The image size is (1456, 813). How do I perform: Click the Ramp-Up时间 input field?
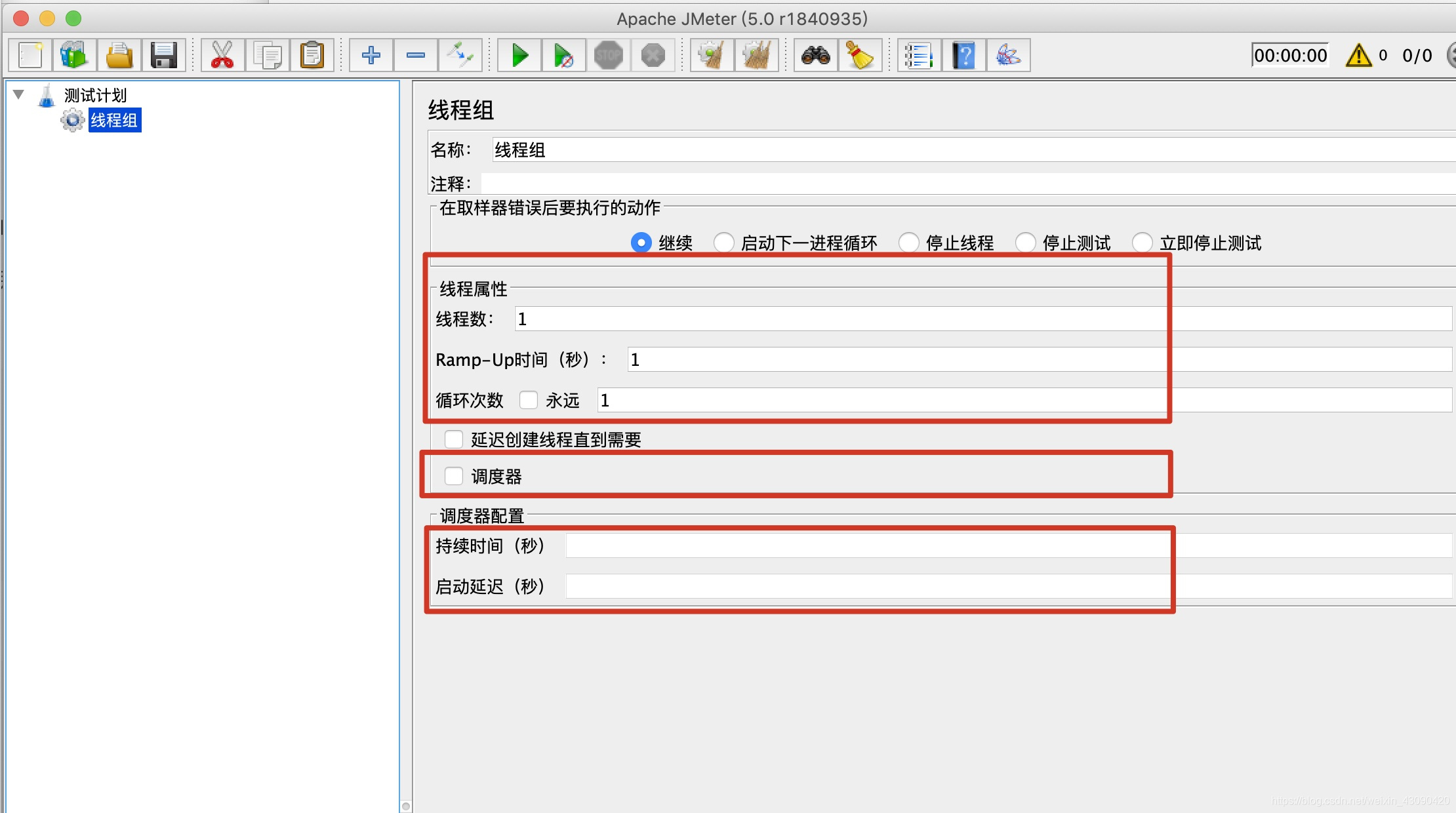[1040, 360]
